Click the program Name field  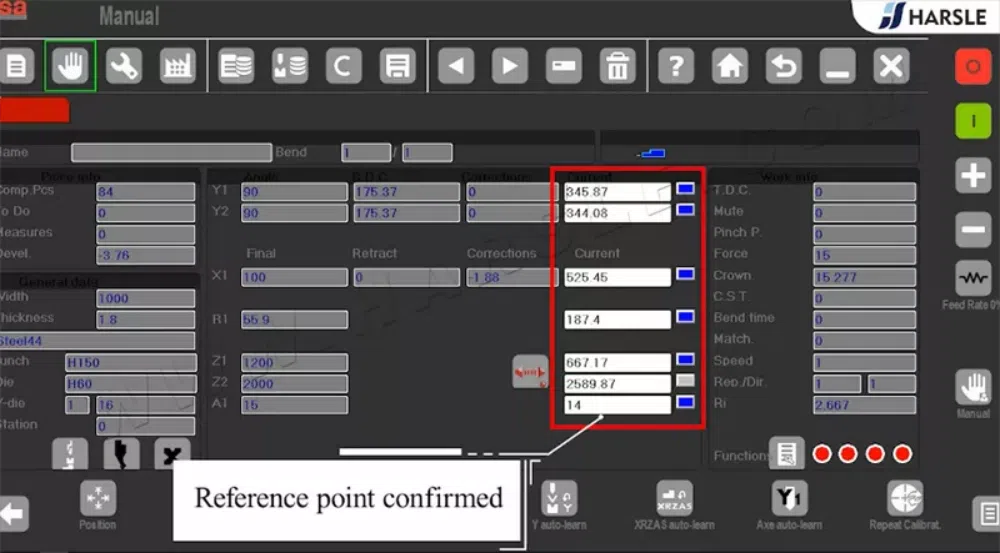[x=171, y=152]
